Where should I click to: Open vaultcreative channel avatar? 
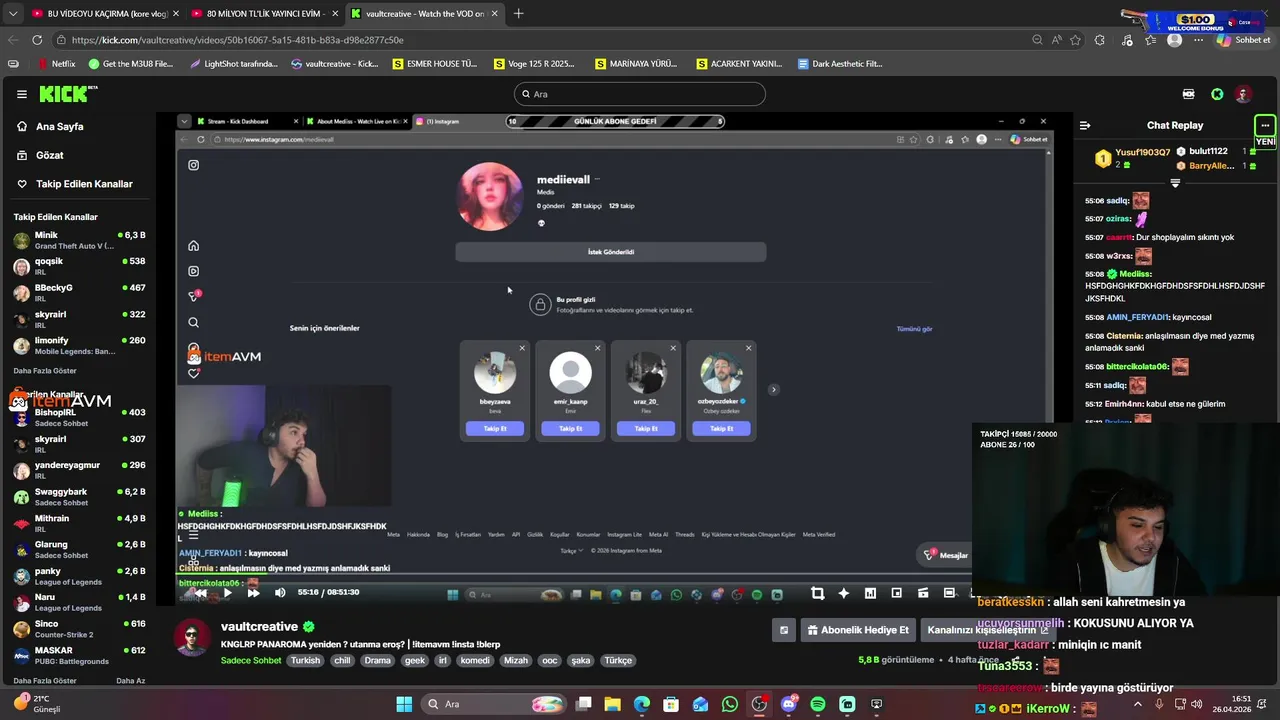pos(192,637)
